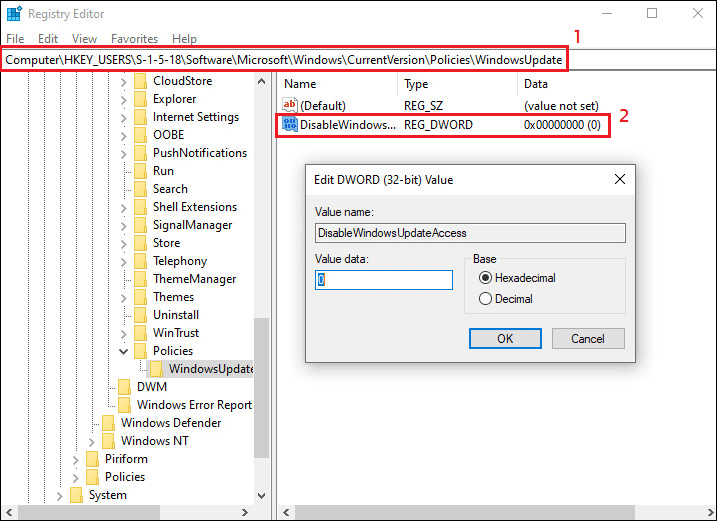Click the WinTrust folder icon
The height and width of the screenshot is (521, 717).
140,333
